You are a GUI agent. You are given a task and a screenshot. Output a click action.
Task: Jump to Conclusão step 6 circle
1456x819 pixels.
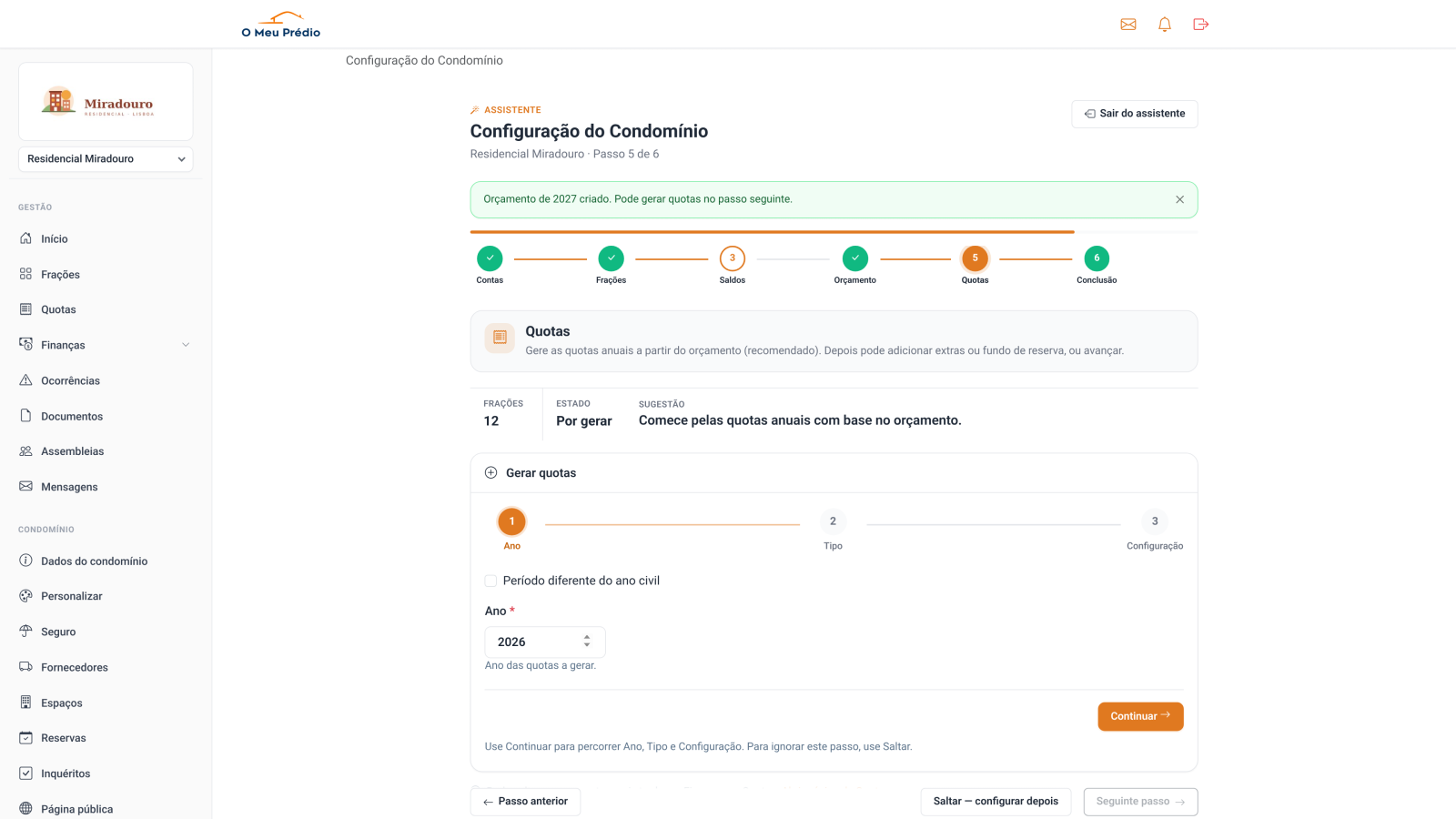(x=1097, y=258)
